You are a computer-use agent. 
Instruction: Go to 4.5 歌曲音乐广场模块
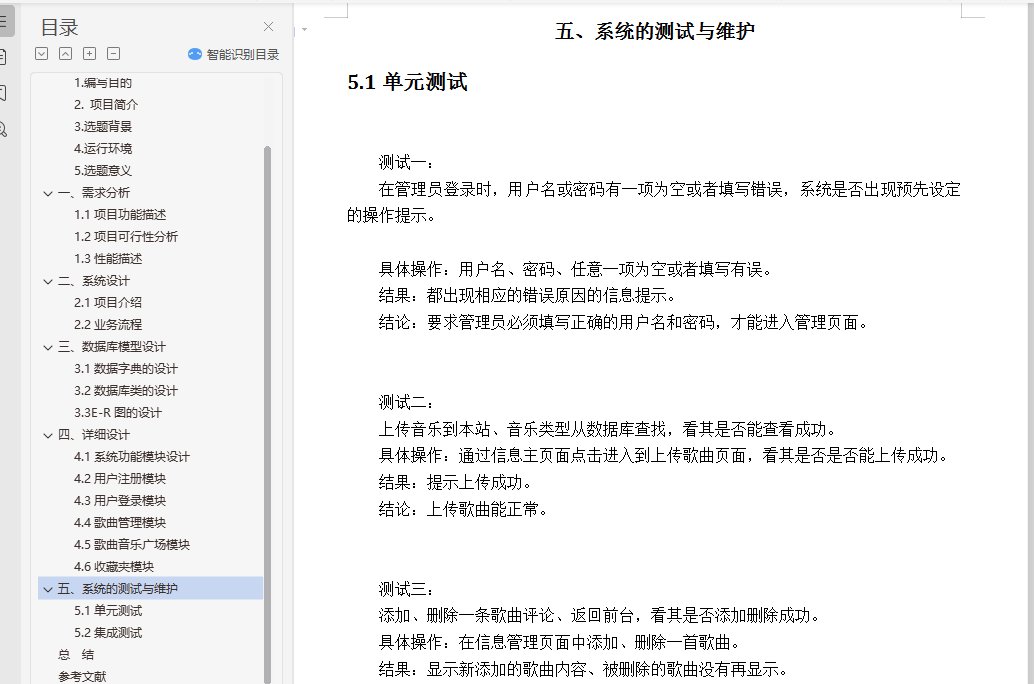tap(132, 544)
